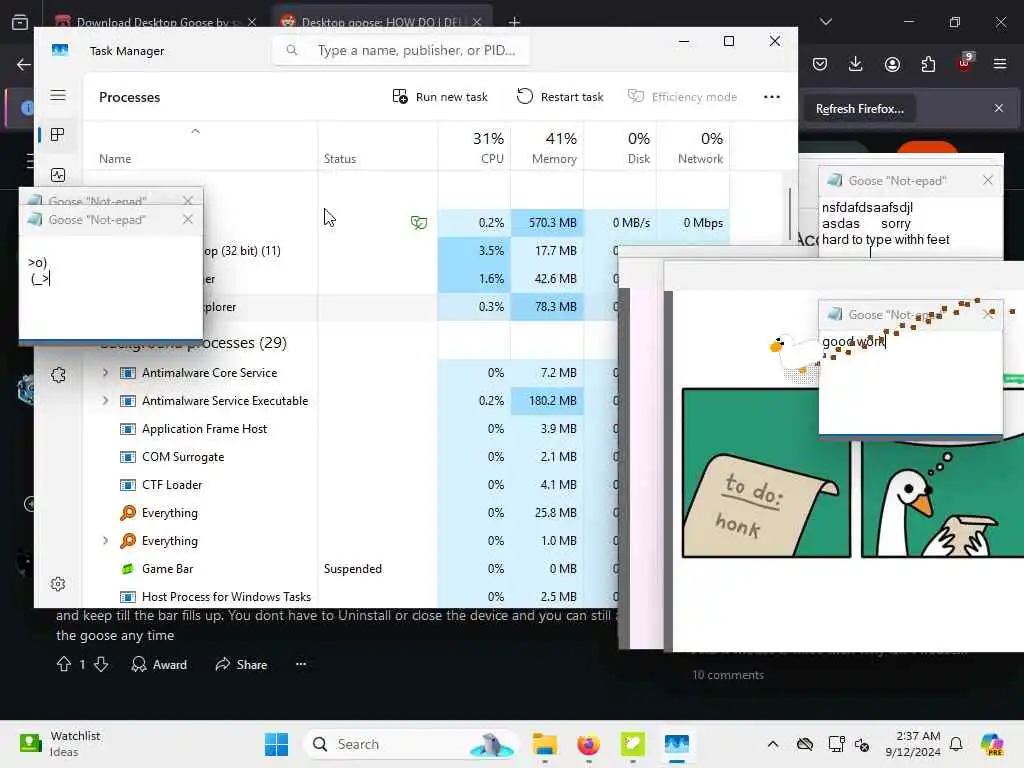Image resolution: width=1024 pixels, height=768 pixels.
Task: Click Task Manager taskbar icon
Action: tap(677, 744)
